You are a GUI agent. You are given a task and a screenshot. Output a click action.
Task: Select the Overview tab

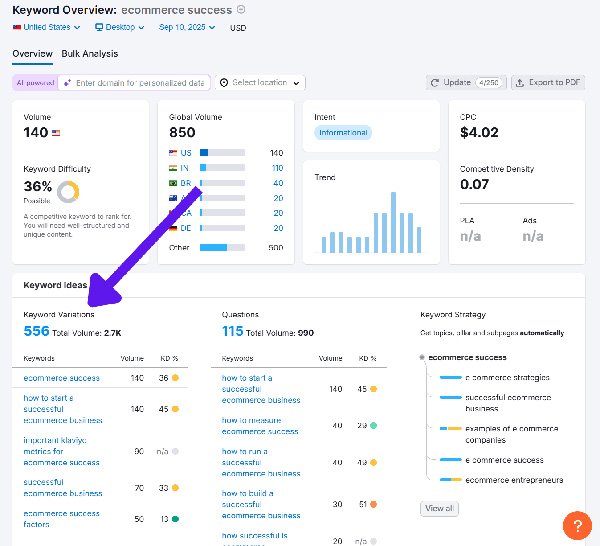click(32, 54)
